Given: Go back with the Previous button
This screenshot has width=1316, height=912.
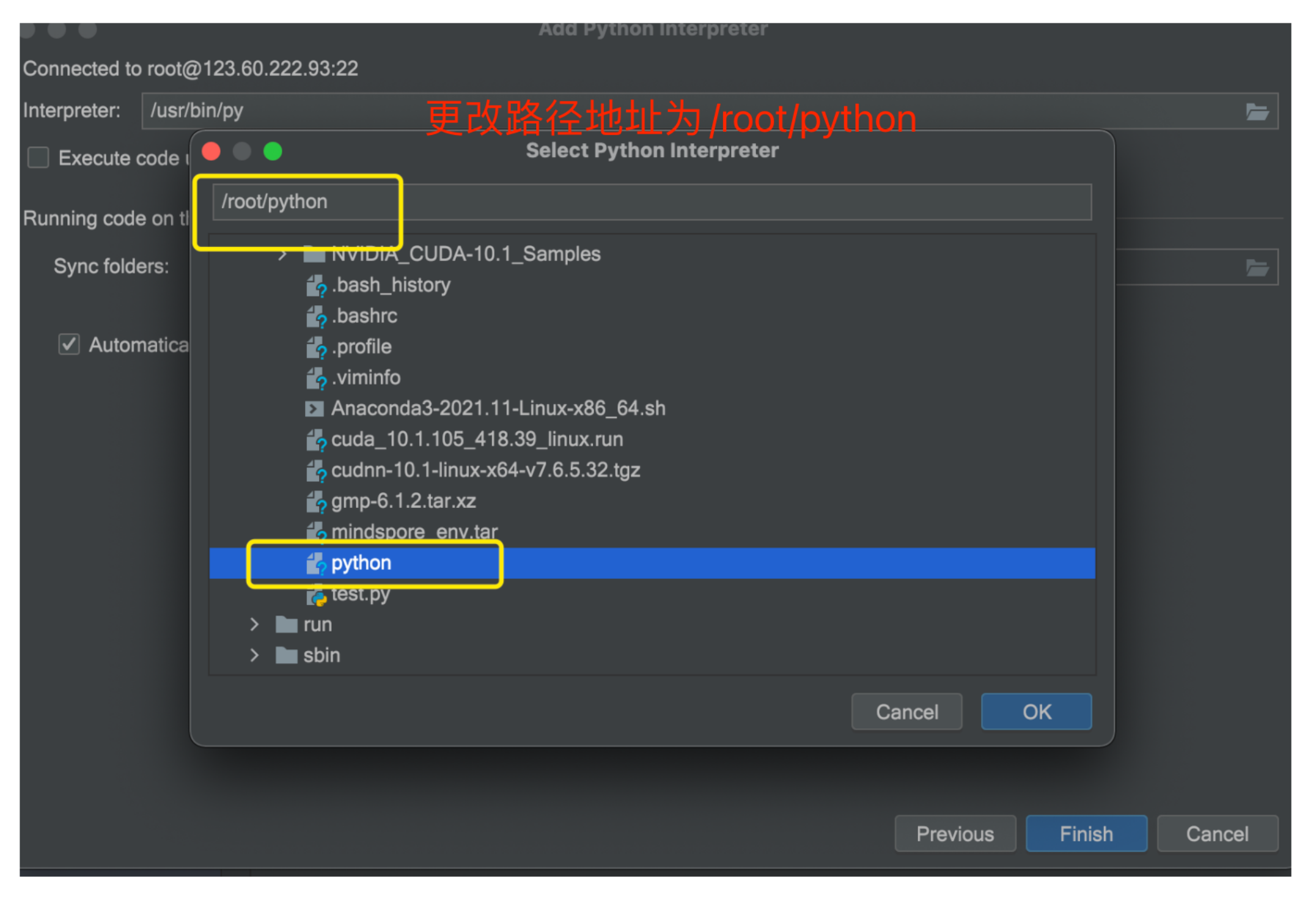Looking at the screenshot, I should 955,833.
